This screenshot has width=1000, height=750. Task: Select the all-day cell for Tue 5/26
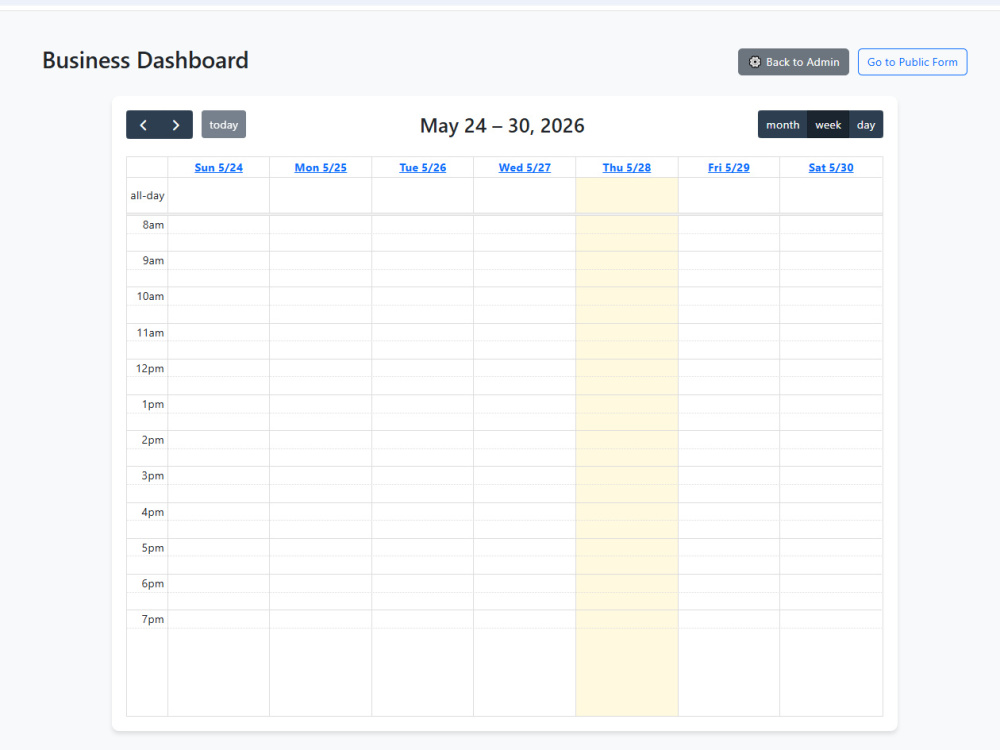[423, 195]
